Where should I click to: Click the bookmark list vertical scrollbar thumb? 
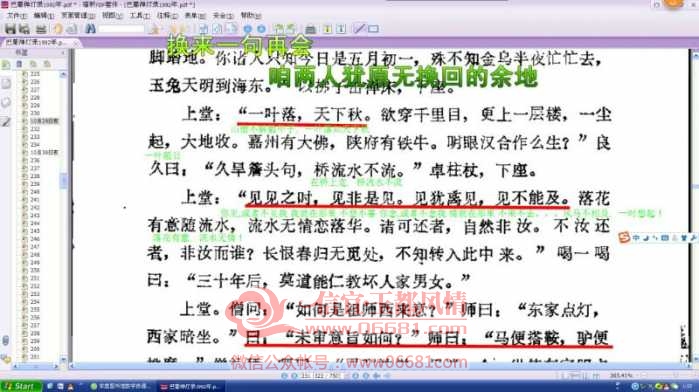63,181
